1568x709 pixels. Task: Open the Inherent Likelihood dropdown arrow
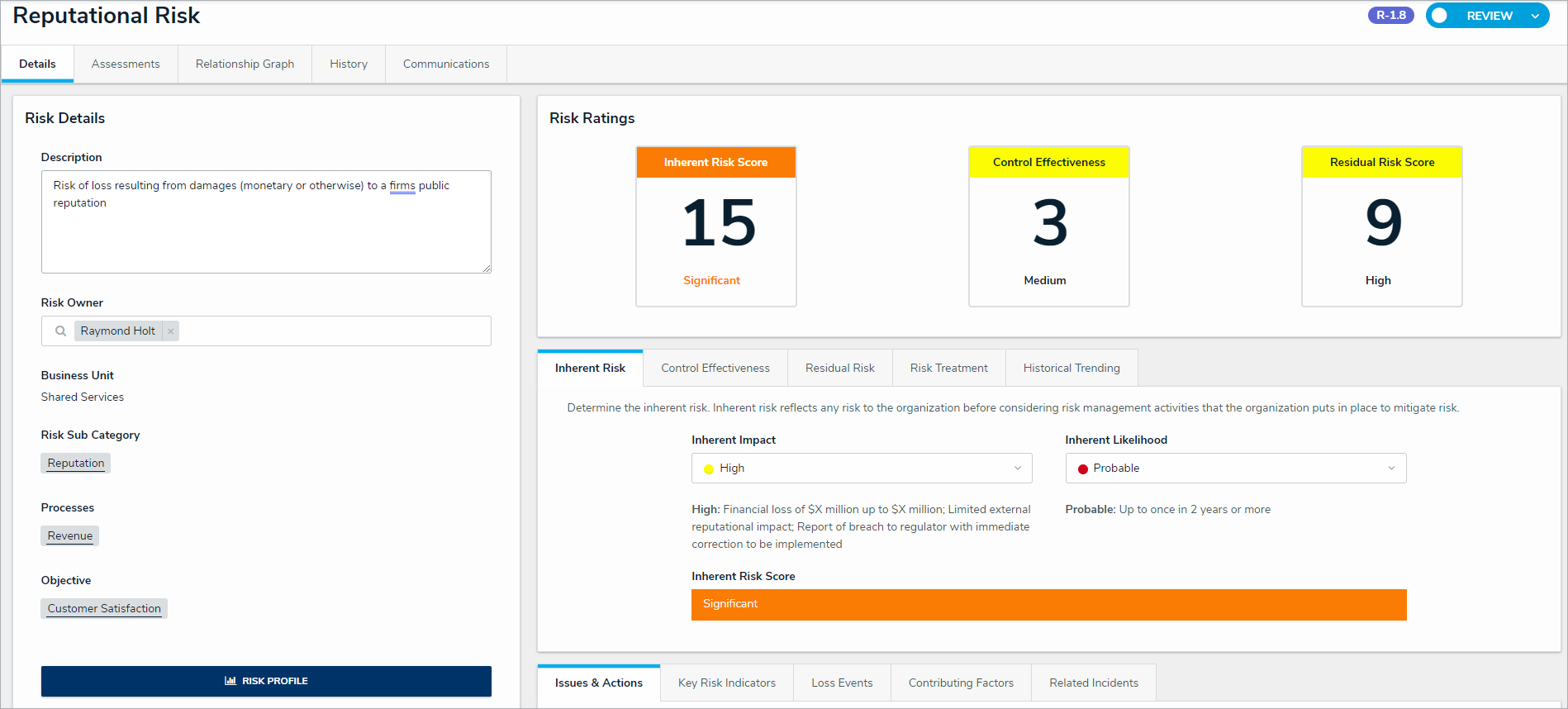tap(1391, 469)
